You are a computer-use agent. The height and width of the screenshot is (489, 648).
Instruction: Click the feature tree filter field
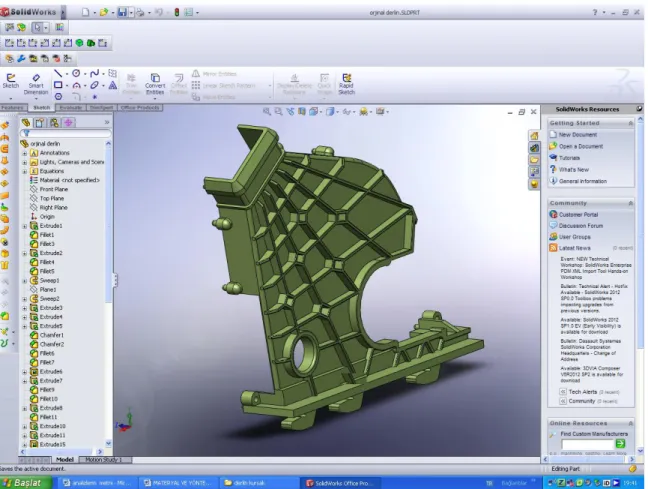tap(65, 133)
